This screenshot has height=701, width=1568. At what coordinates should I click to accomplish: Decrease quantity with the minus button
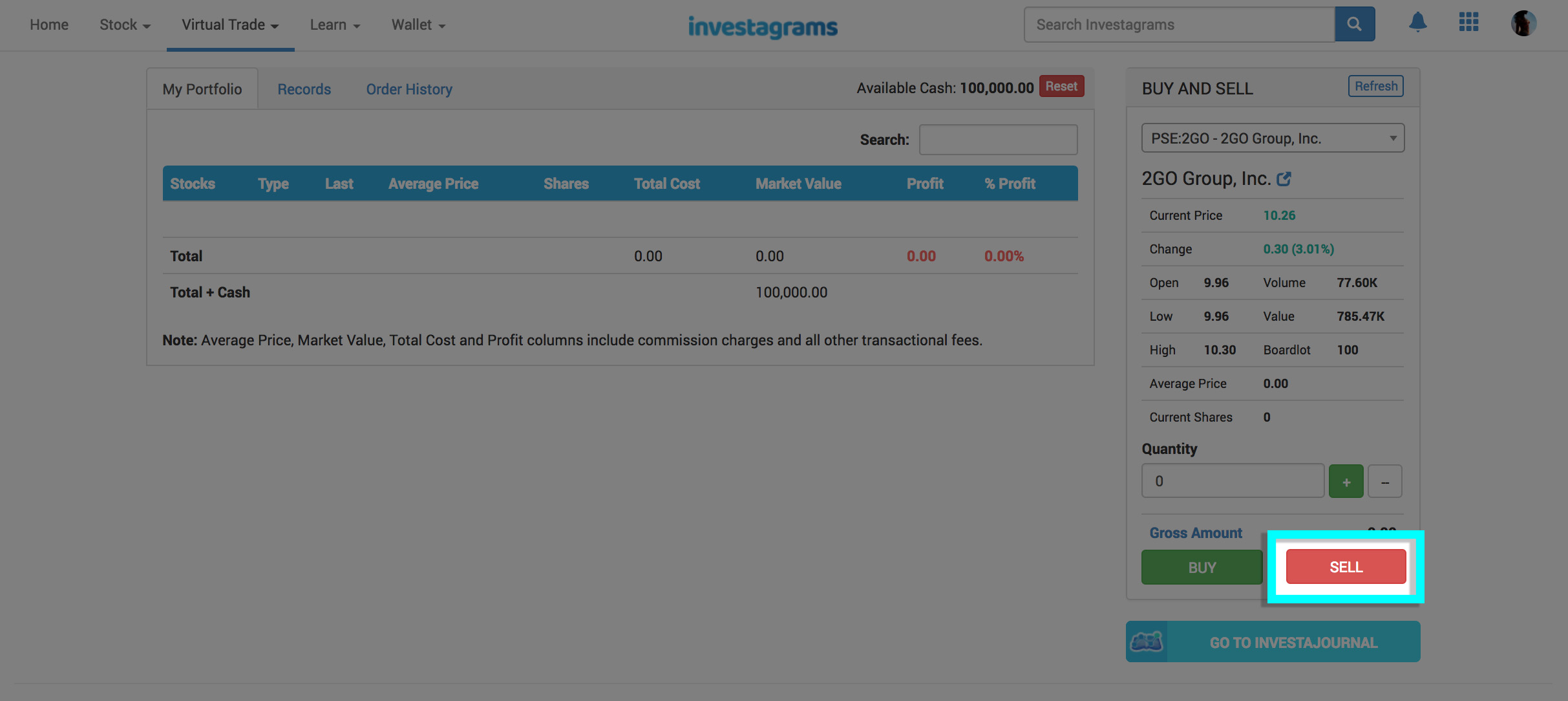tap(1385, 482)
